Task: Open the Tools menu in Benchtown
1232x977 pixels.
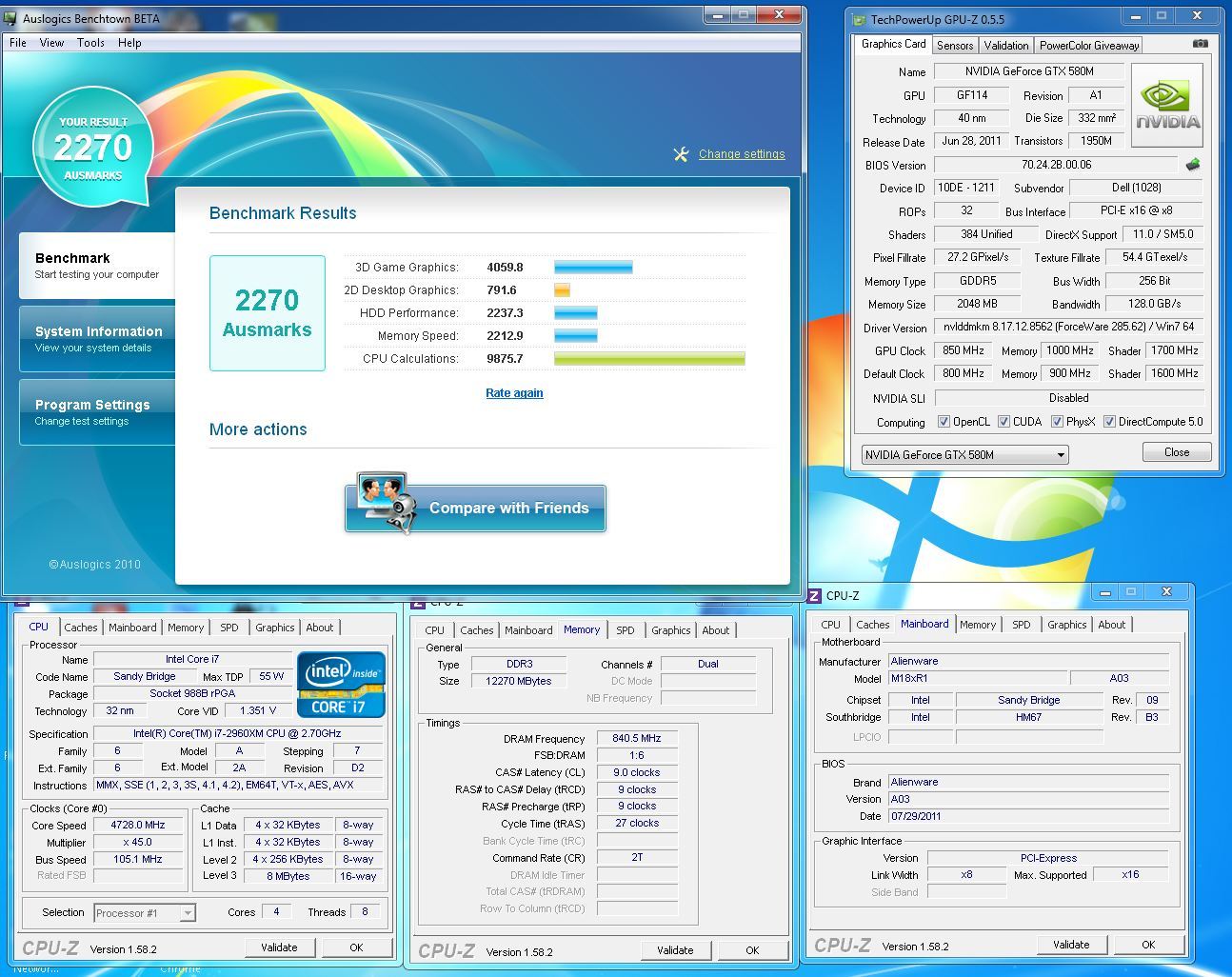Action: tap(90, 43)
